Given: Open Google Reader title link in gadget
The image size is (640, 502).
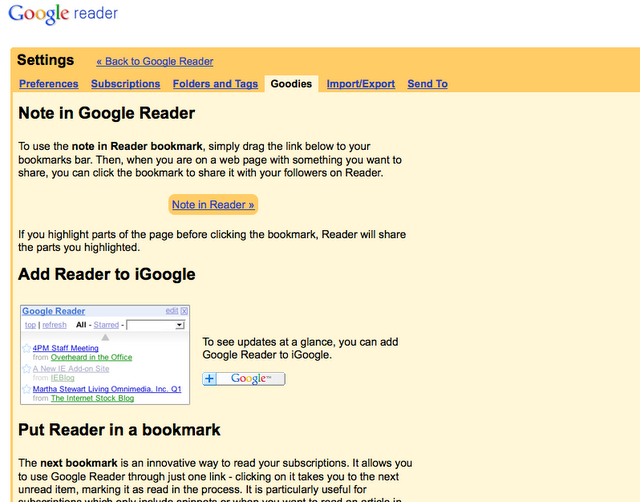Looking at the screenshot, I should pyautogui.click(x=53, y=311).
